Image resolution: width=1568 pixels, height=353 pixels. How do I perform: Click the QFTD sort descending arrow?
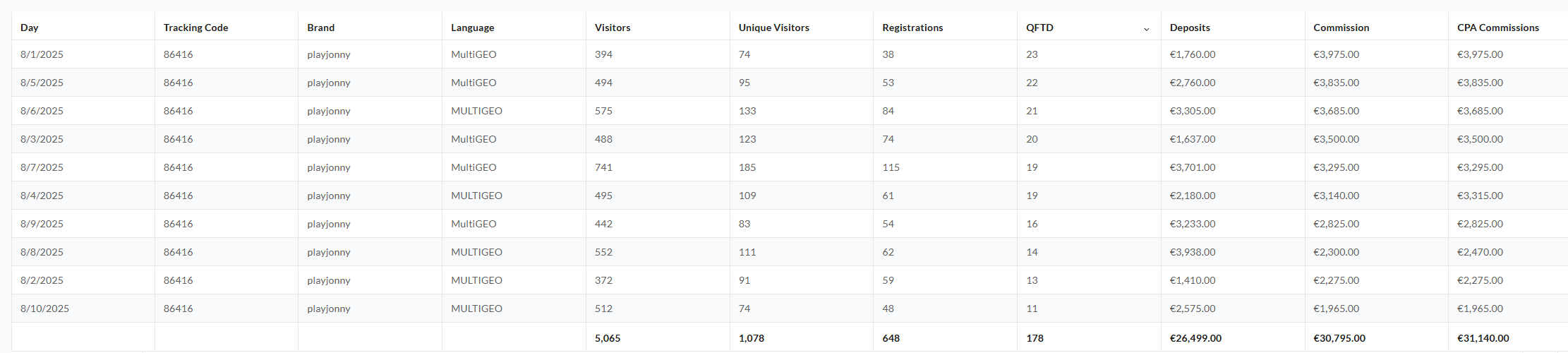coord(1146,29)
